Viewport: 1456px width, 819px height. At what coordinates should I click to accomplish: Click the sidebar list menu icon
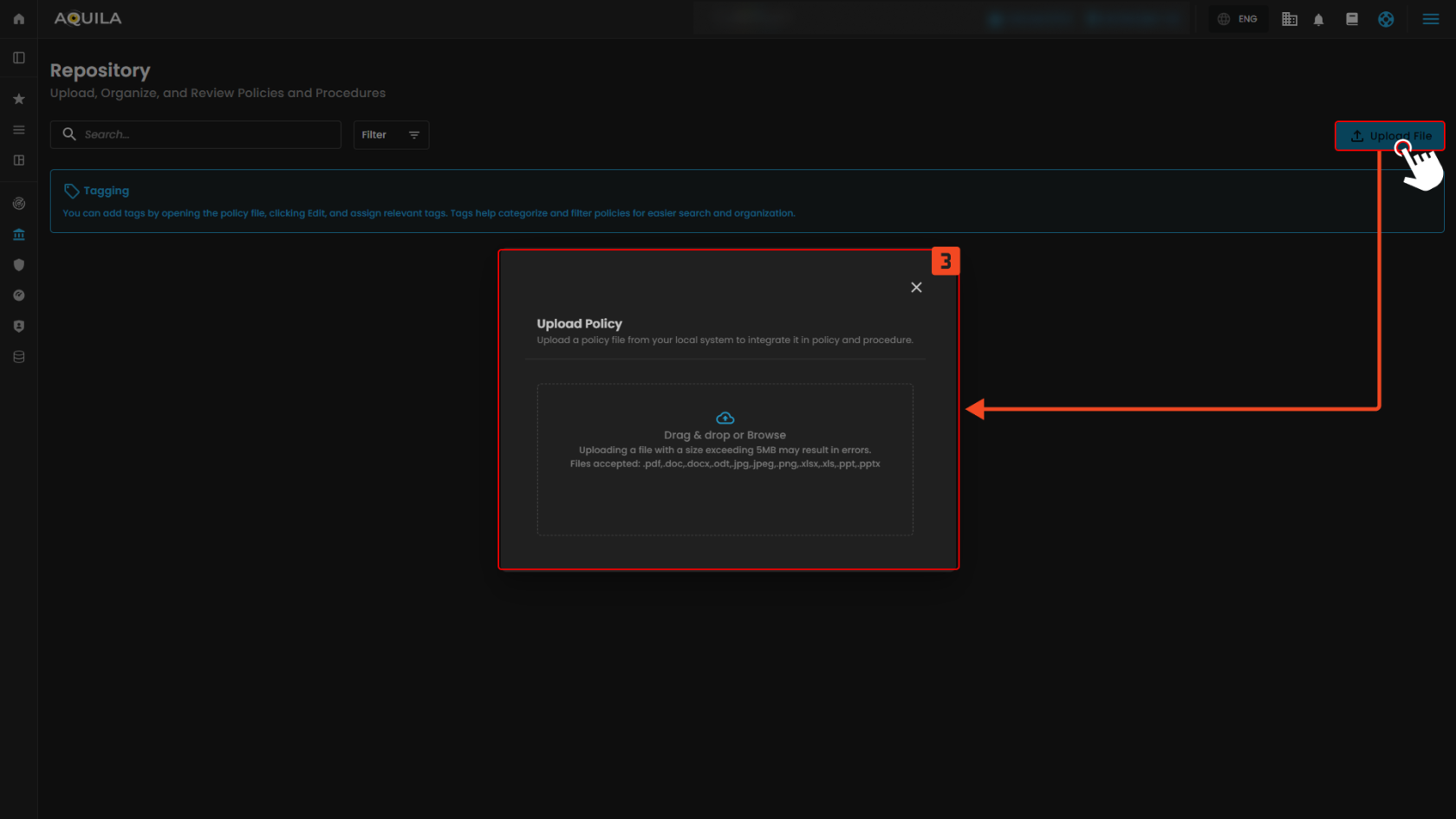19,130
